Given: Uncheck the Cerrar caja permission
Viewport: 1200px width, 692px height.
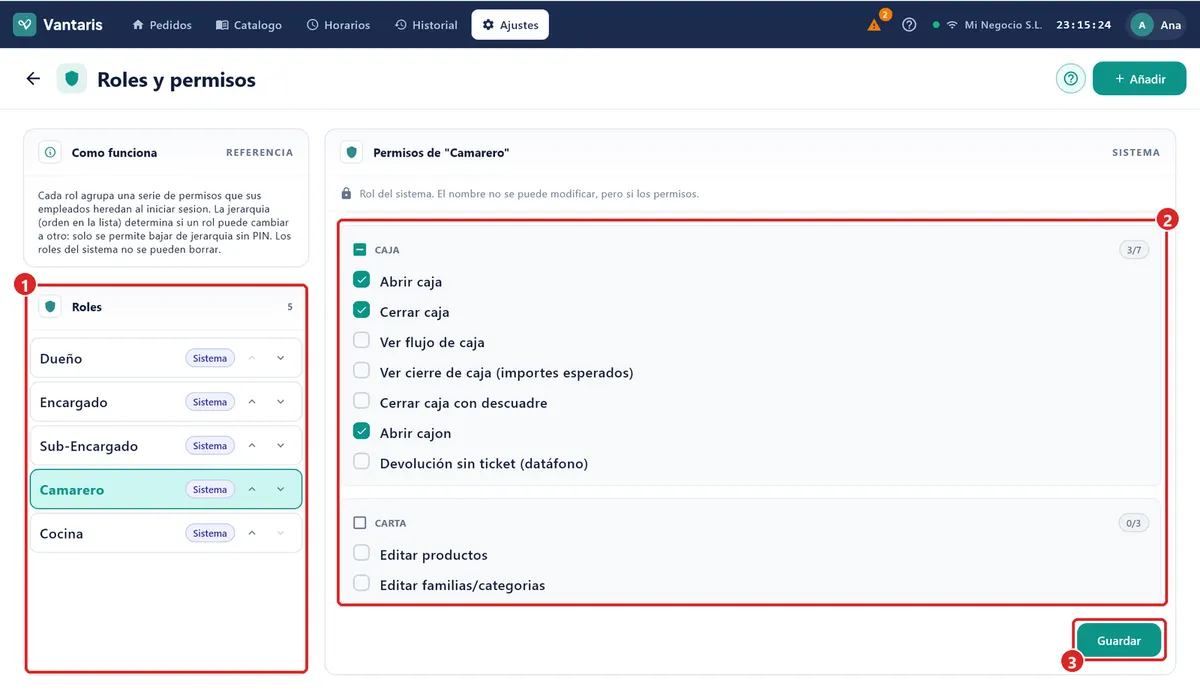Looking at the screenshot, I should click(362, 310).
